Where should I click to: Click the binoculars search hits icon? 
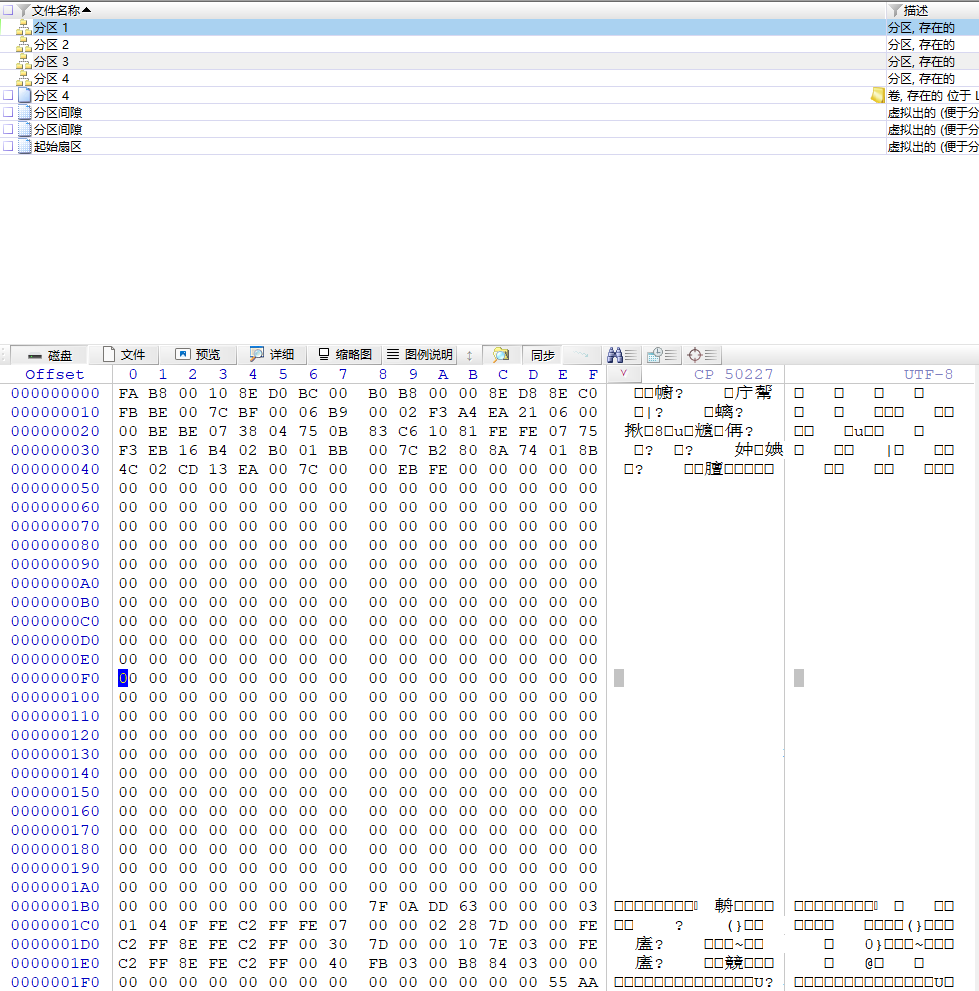622,355
